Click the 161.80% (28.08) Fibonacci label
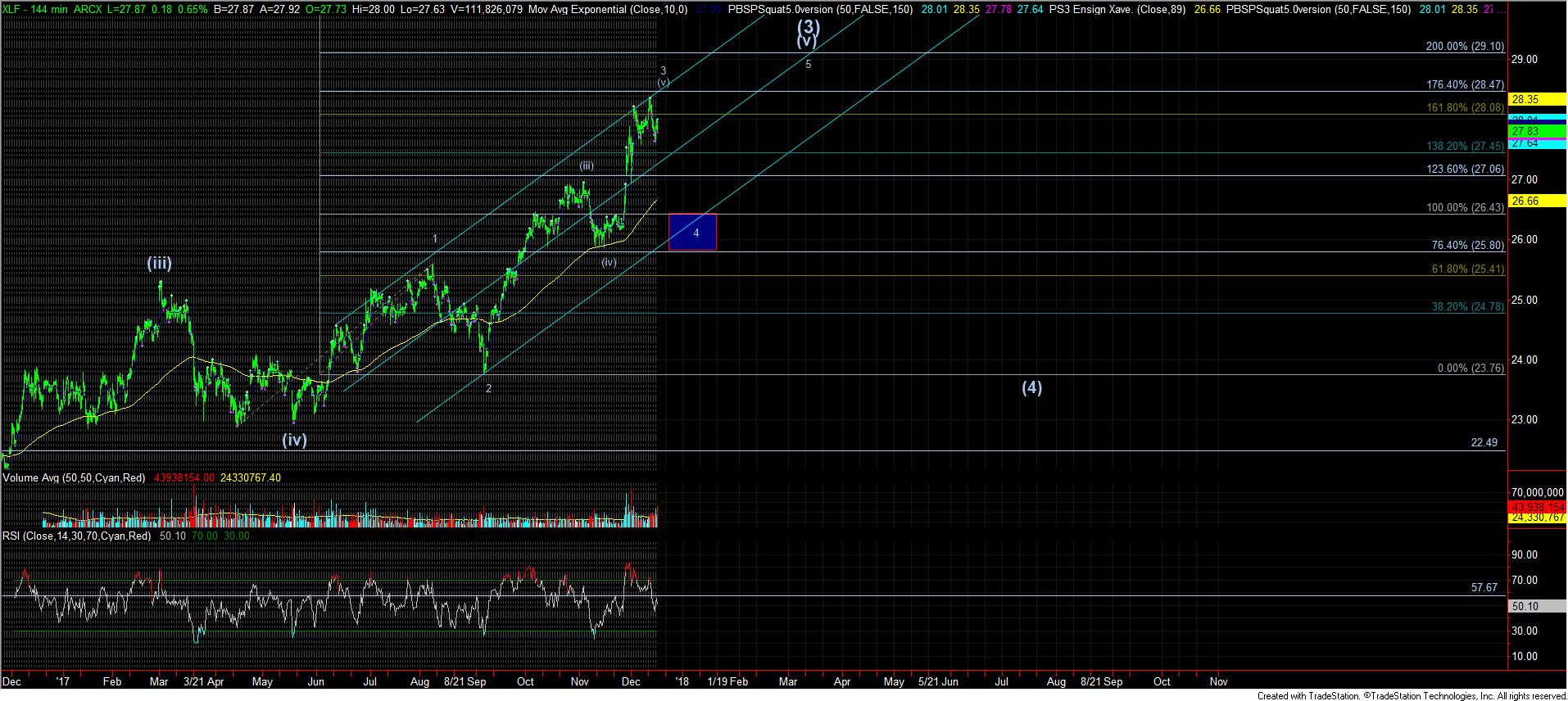 point(1465,107)
